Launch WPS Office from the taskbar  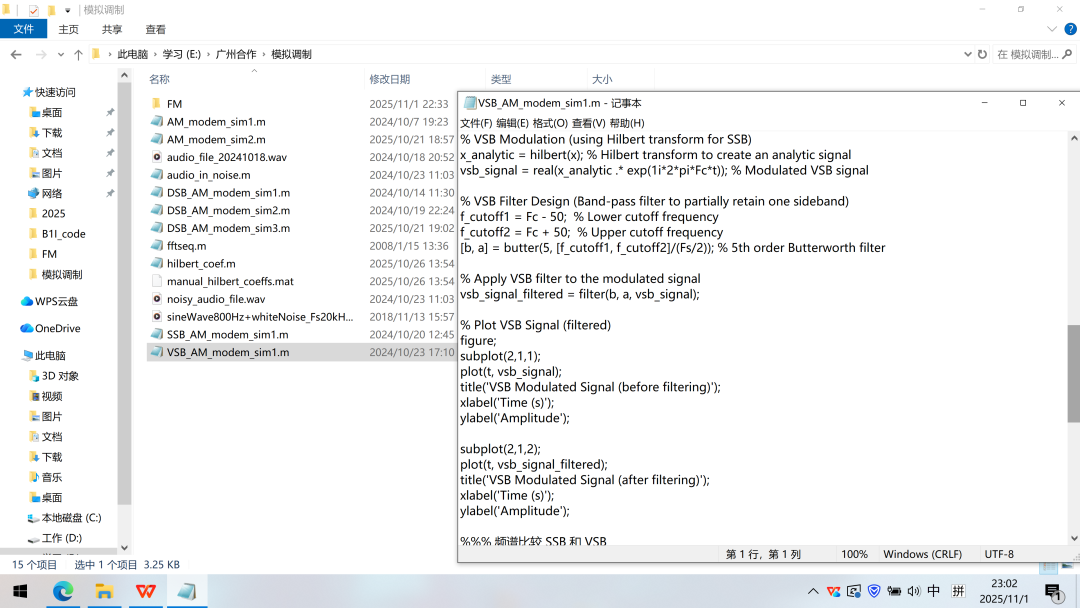pyautogui.click(x=146, y=592)
